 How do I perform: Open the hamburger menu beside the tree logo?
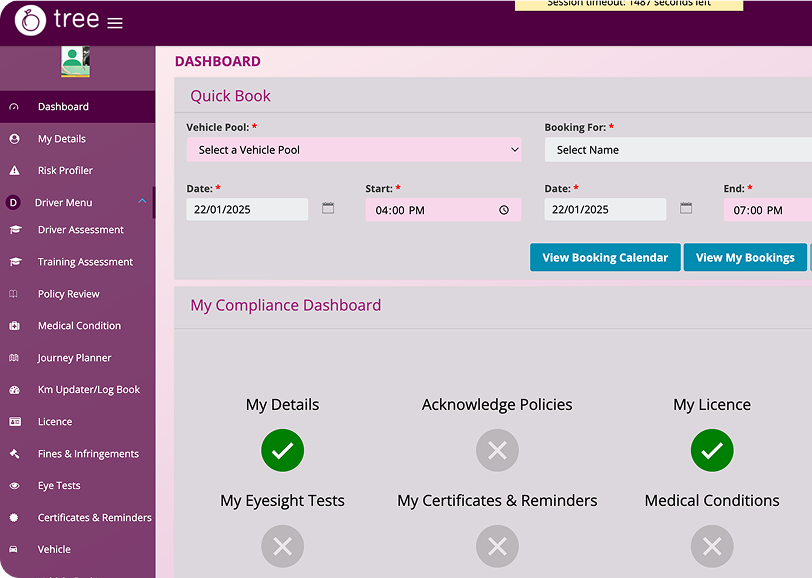[x=115, y=23]
